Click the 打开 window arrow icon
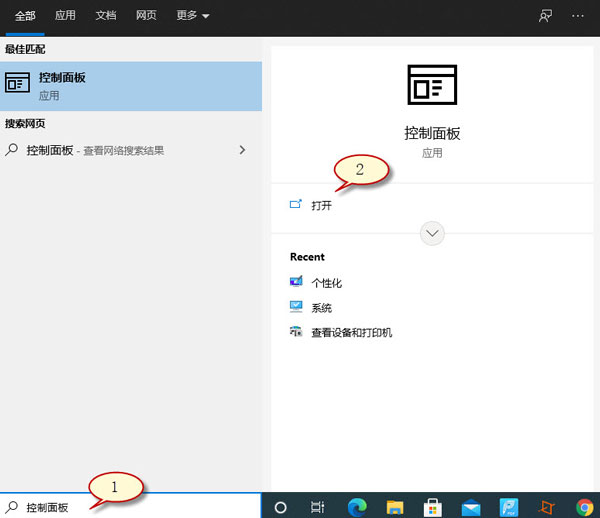The width and height of the screenshot is (600, 518). pos(296,204)
